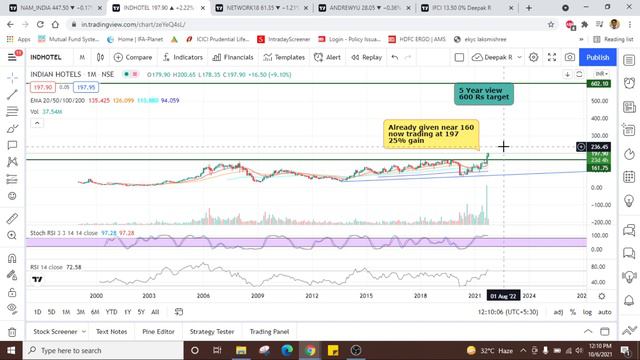Open indicator Templates dropdown

click(284, 58)
